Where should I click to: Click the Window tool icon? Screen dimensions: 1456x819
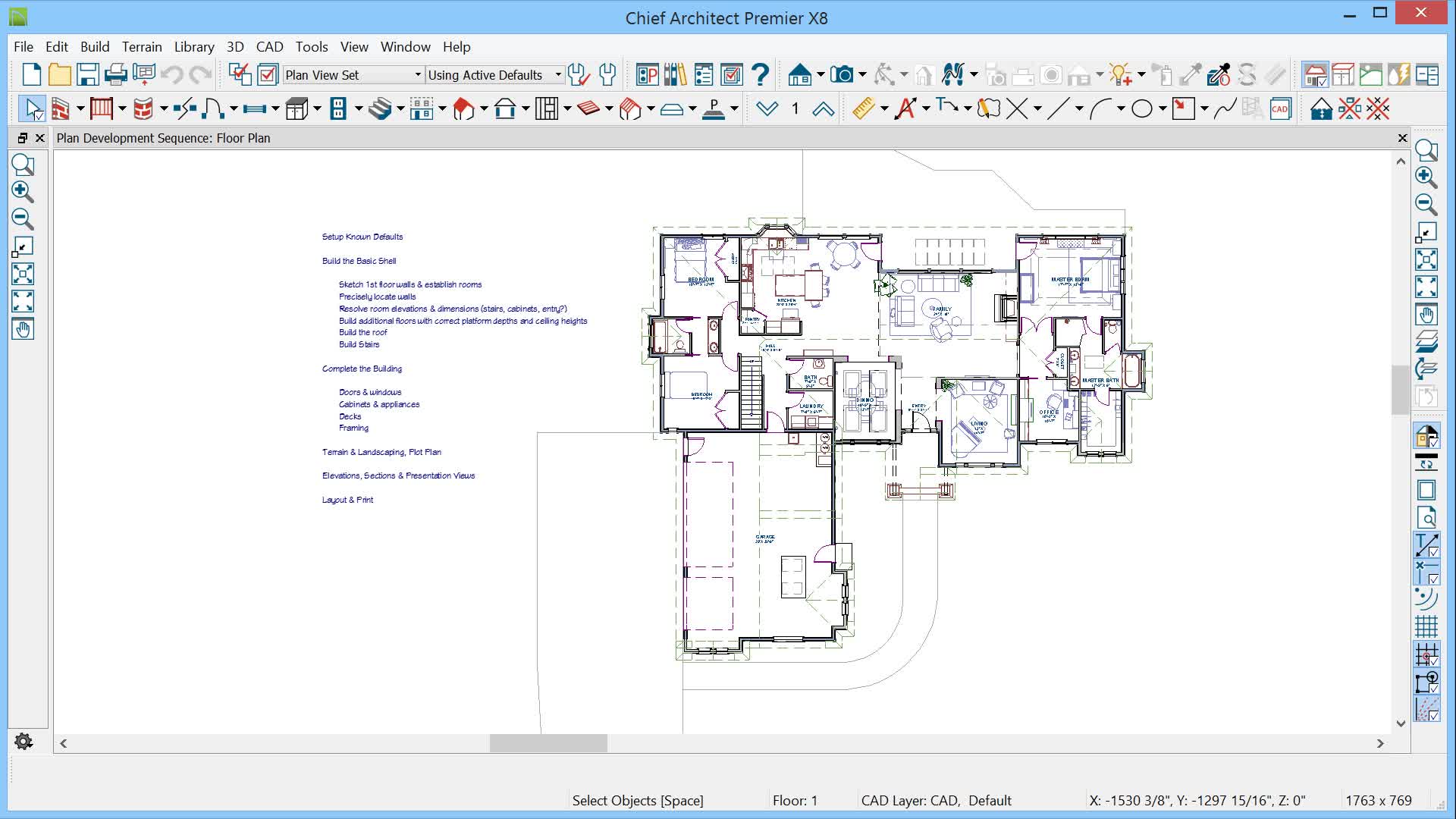point(255,109)
